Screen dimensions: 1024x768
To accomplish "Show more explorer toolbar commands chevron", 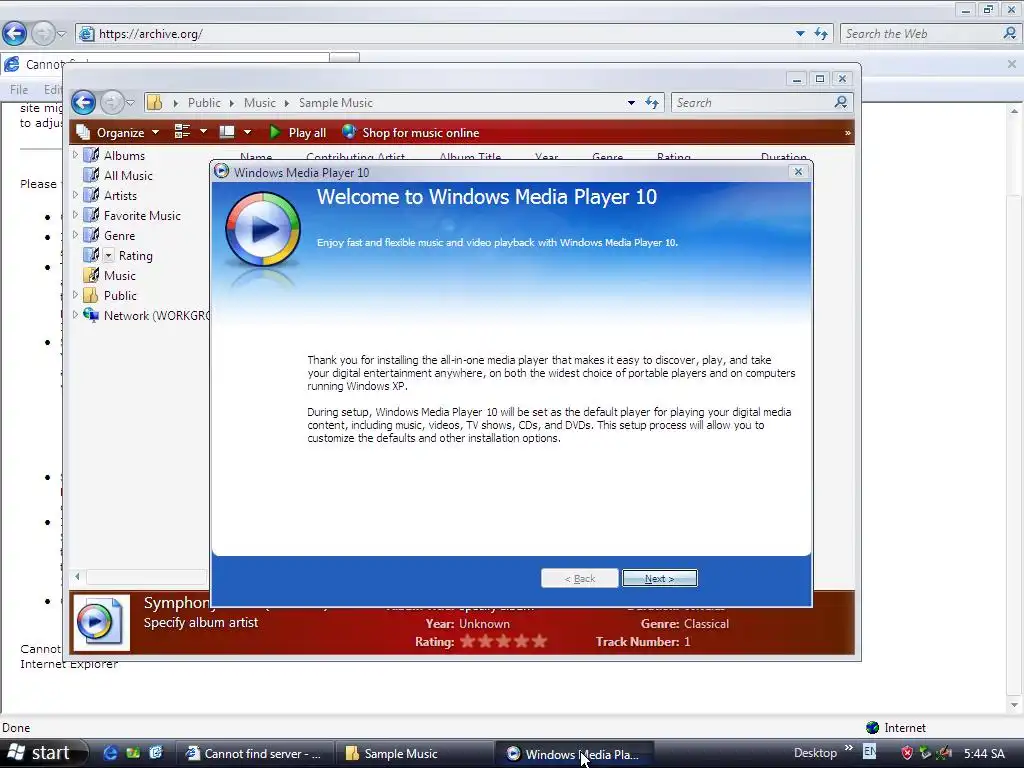I will point(848,133).
